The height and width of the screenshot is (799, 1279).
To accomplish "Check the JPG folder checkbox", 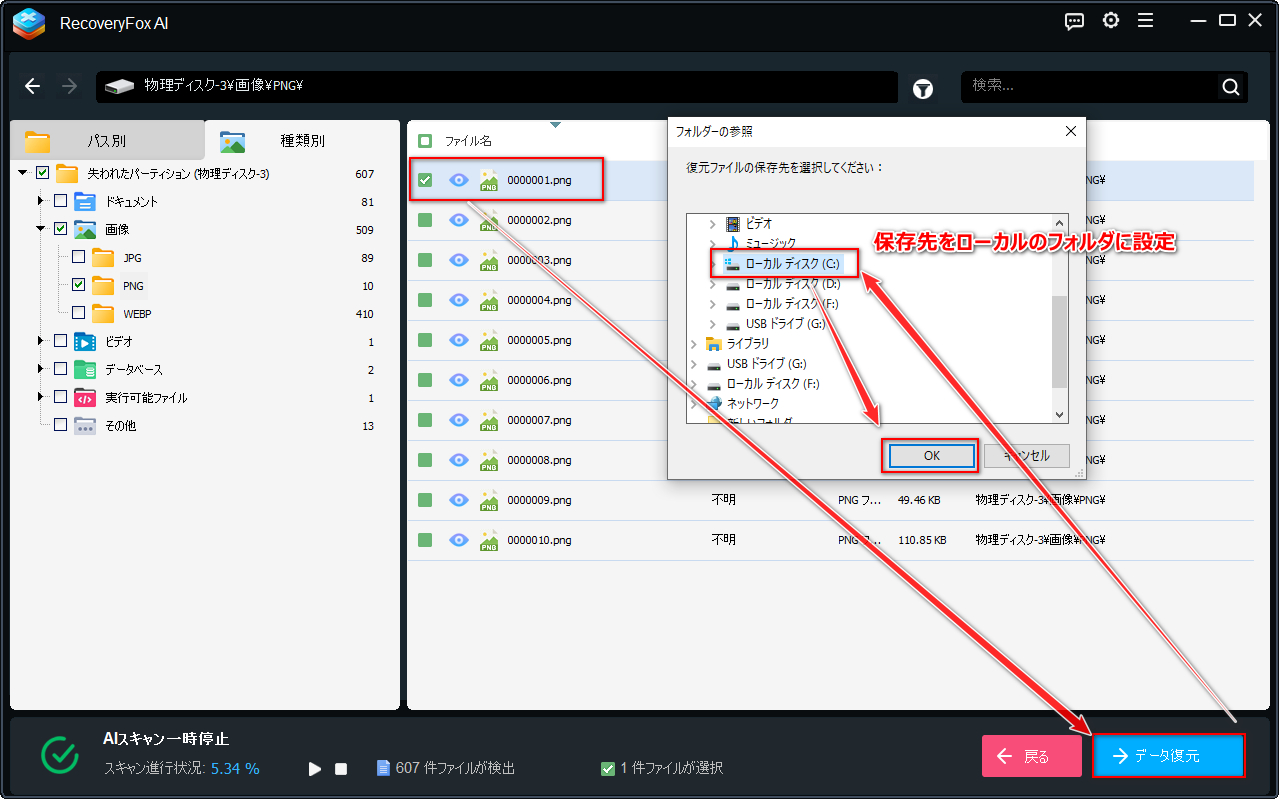I will point(78,257).
